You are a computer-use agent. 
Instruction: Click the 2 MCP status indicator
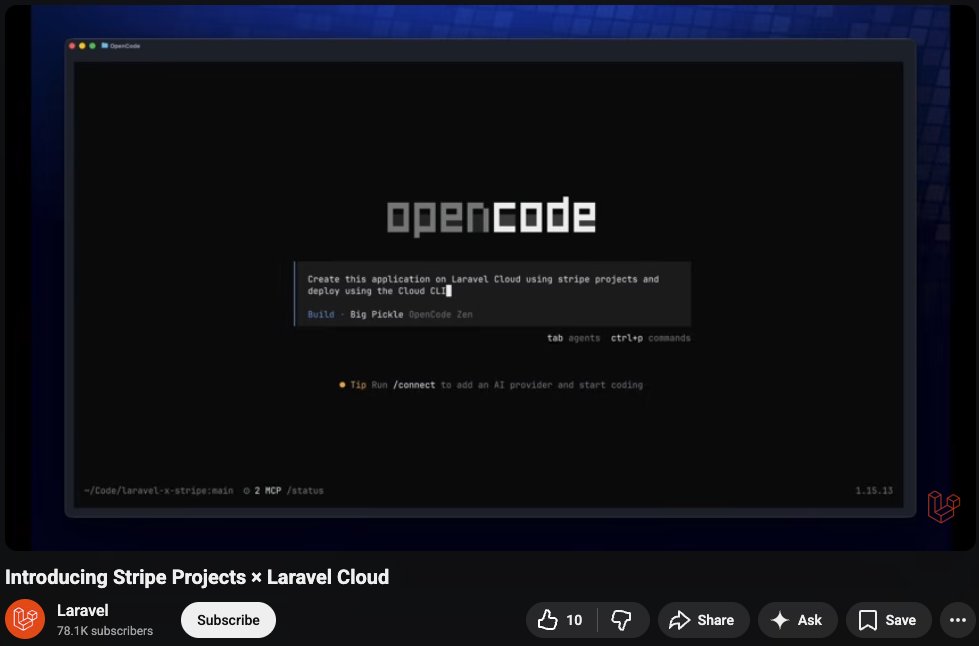pos(263,491)
